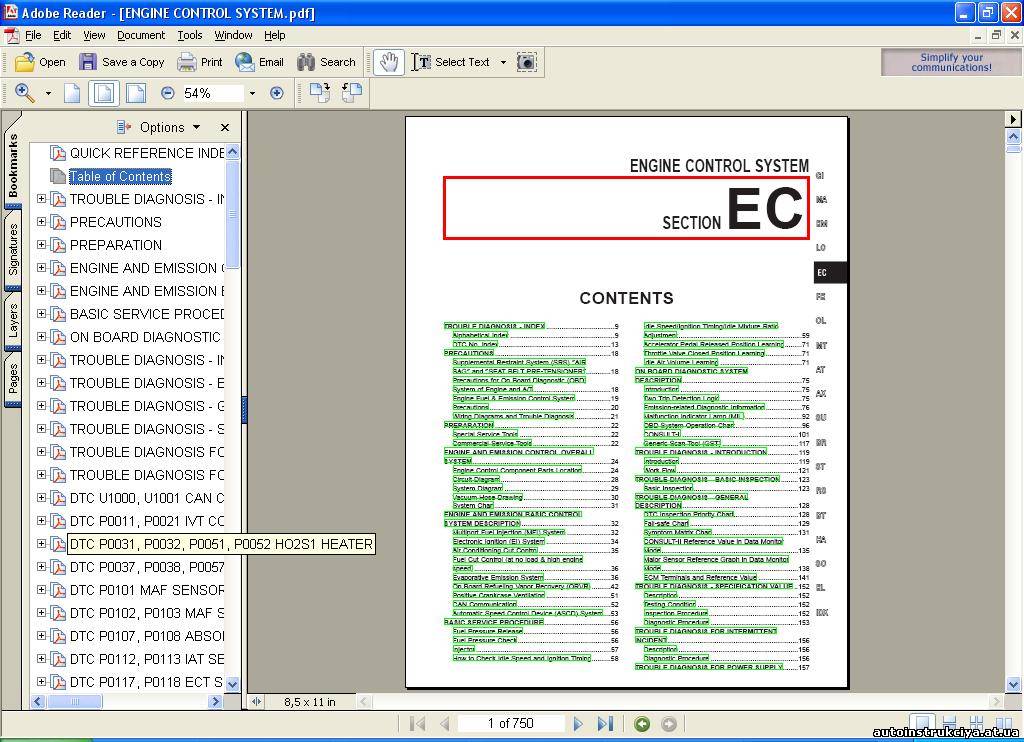Click the zoom in plus button
This screenshot has width=1024, height=742.
coord(277,93)
